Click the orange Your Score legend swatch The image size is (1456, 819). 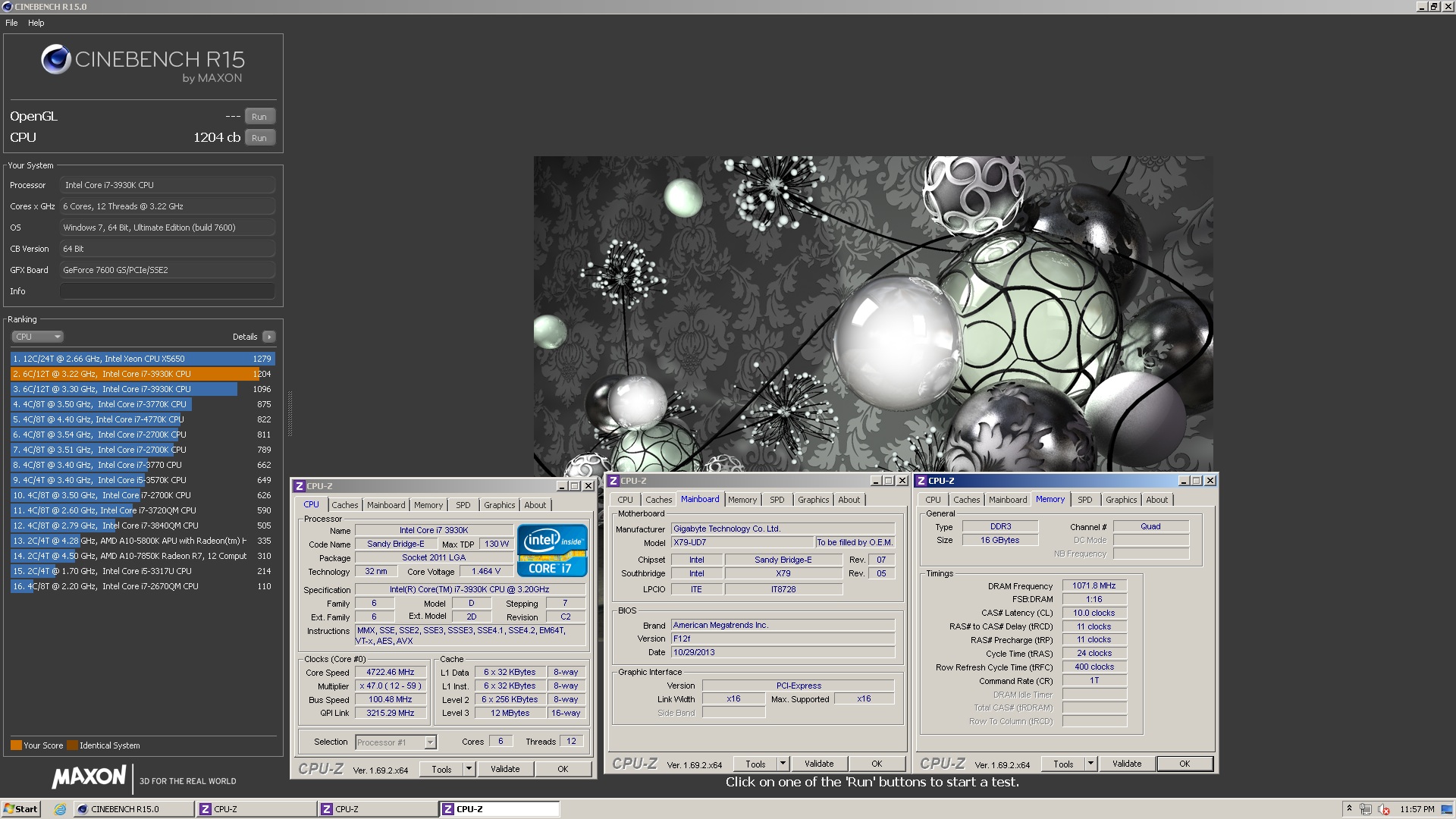tap(16, 745)
